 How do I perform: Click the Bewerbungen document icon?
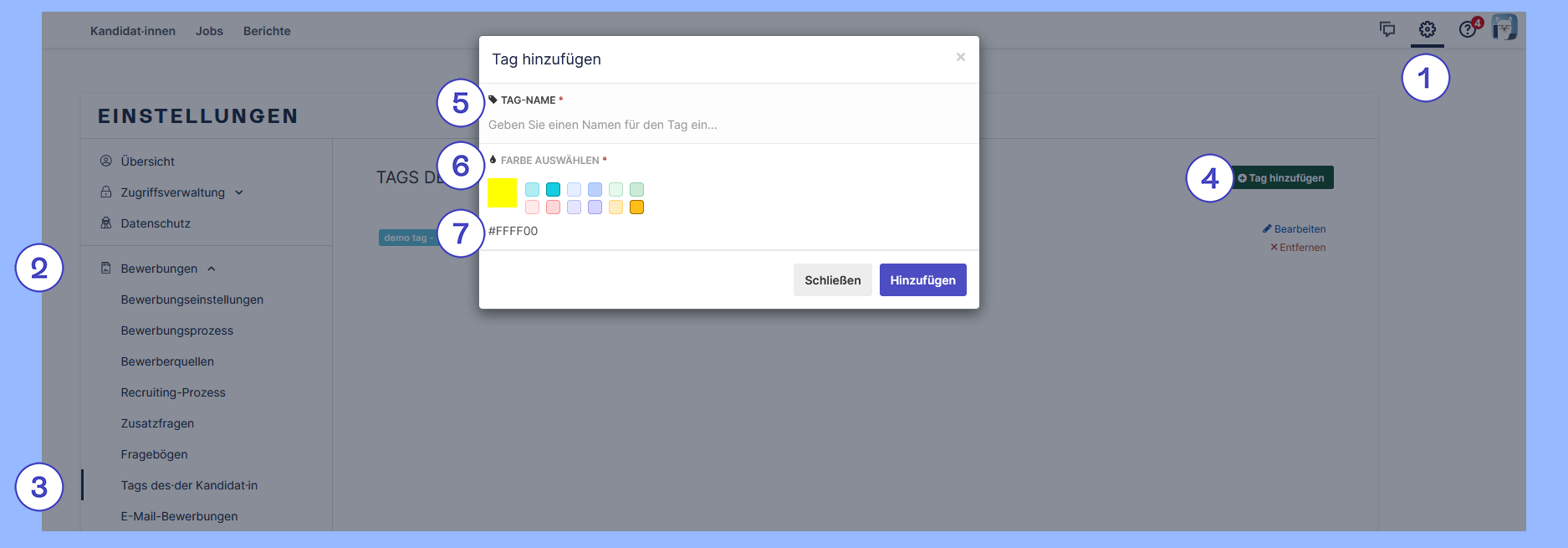[x=106, y=269]
